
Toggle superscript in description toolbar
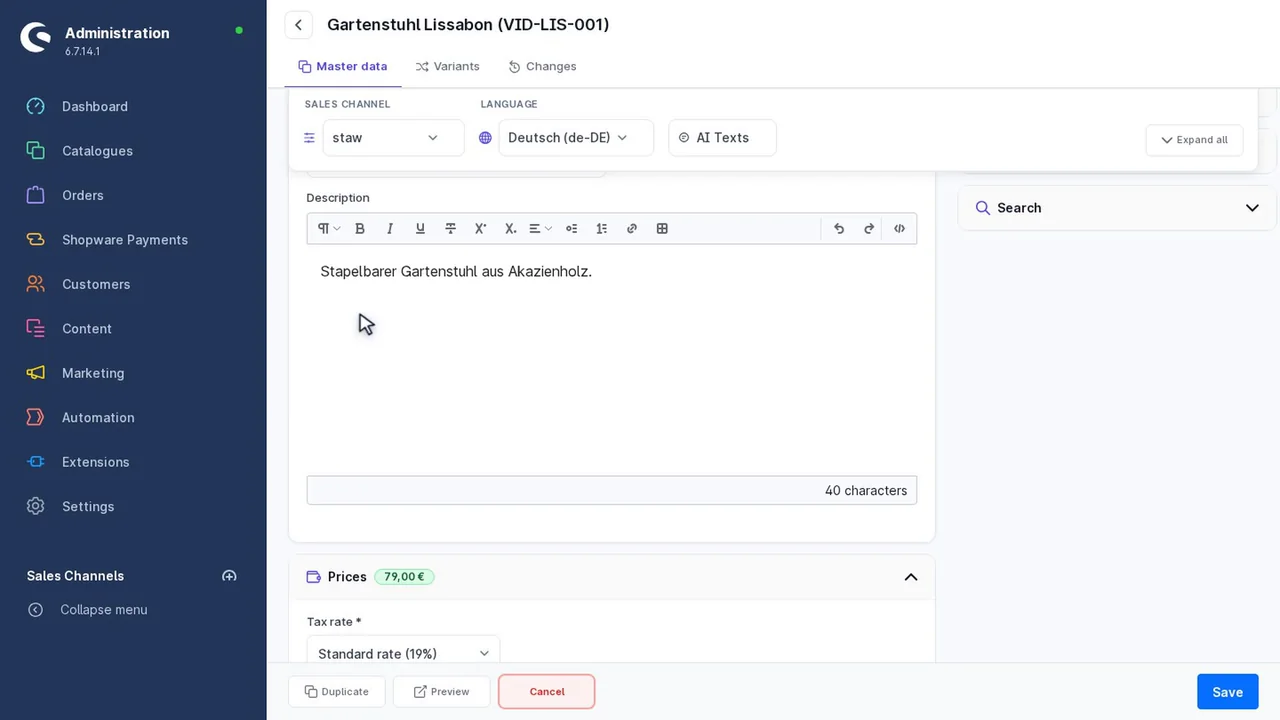coord(480,229)
